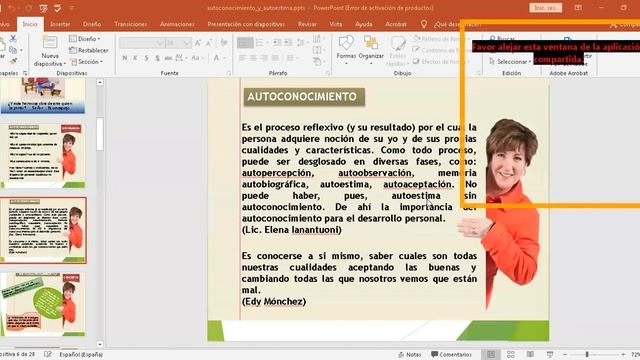Open the Seleccionar dropdown
The height and width of the screenshot is (360, 640).
510,62
